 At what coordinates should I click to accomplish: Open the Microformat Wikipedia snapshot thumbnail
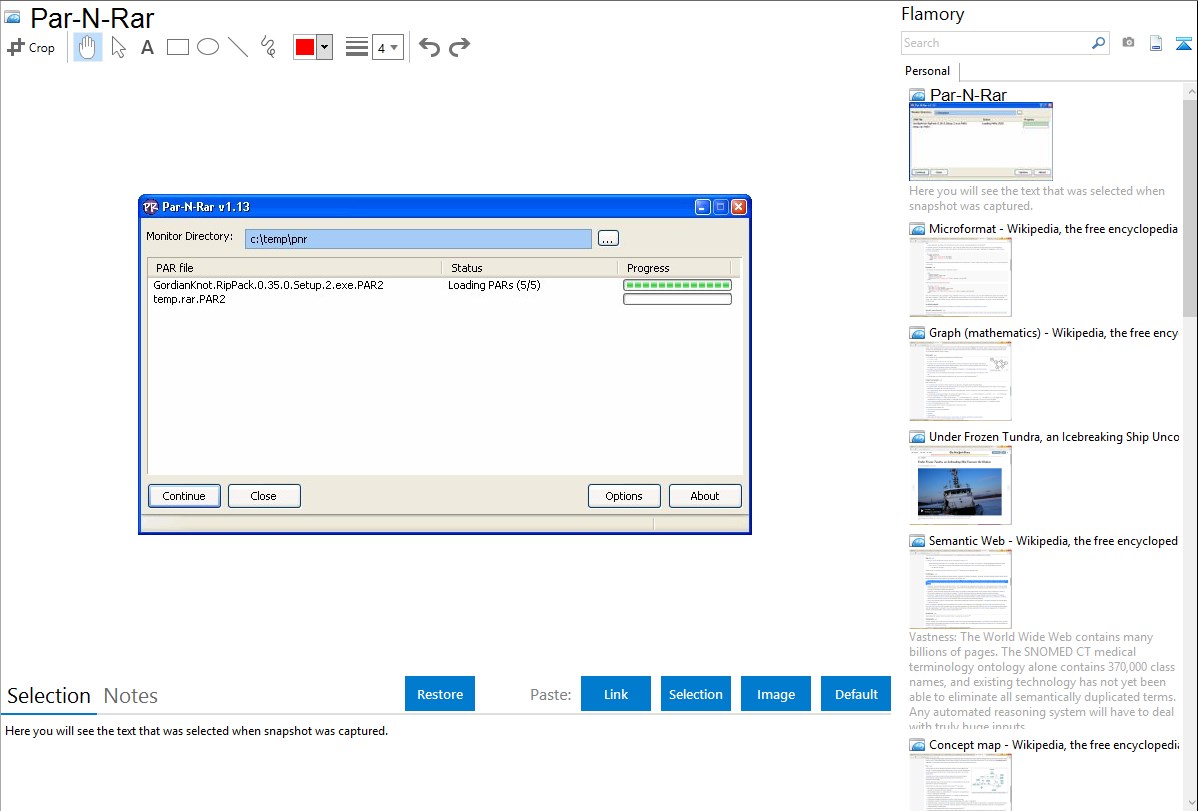[960, 277]
